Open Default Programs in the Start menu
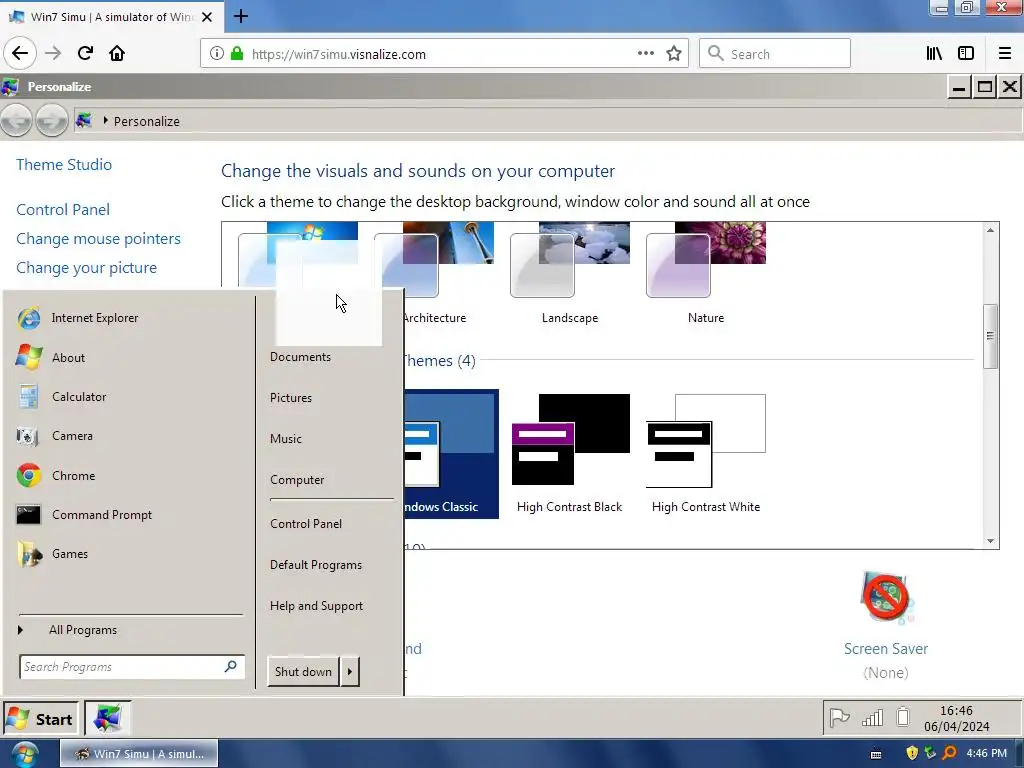Image resolution: width=1024 pixels, height=768 pixels. point(316,565)
